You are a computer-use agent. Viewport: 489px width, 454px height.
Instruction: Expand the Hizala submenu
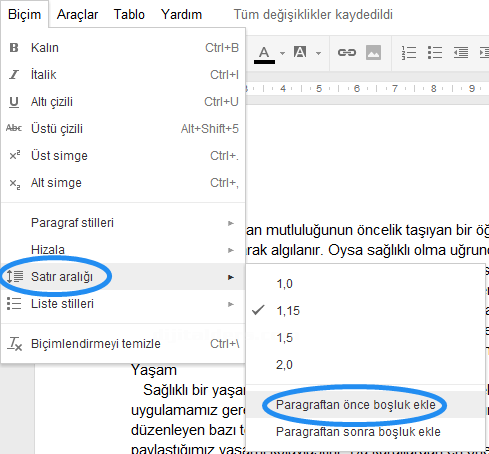[x=123, y=250]
